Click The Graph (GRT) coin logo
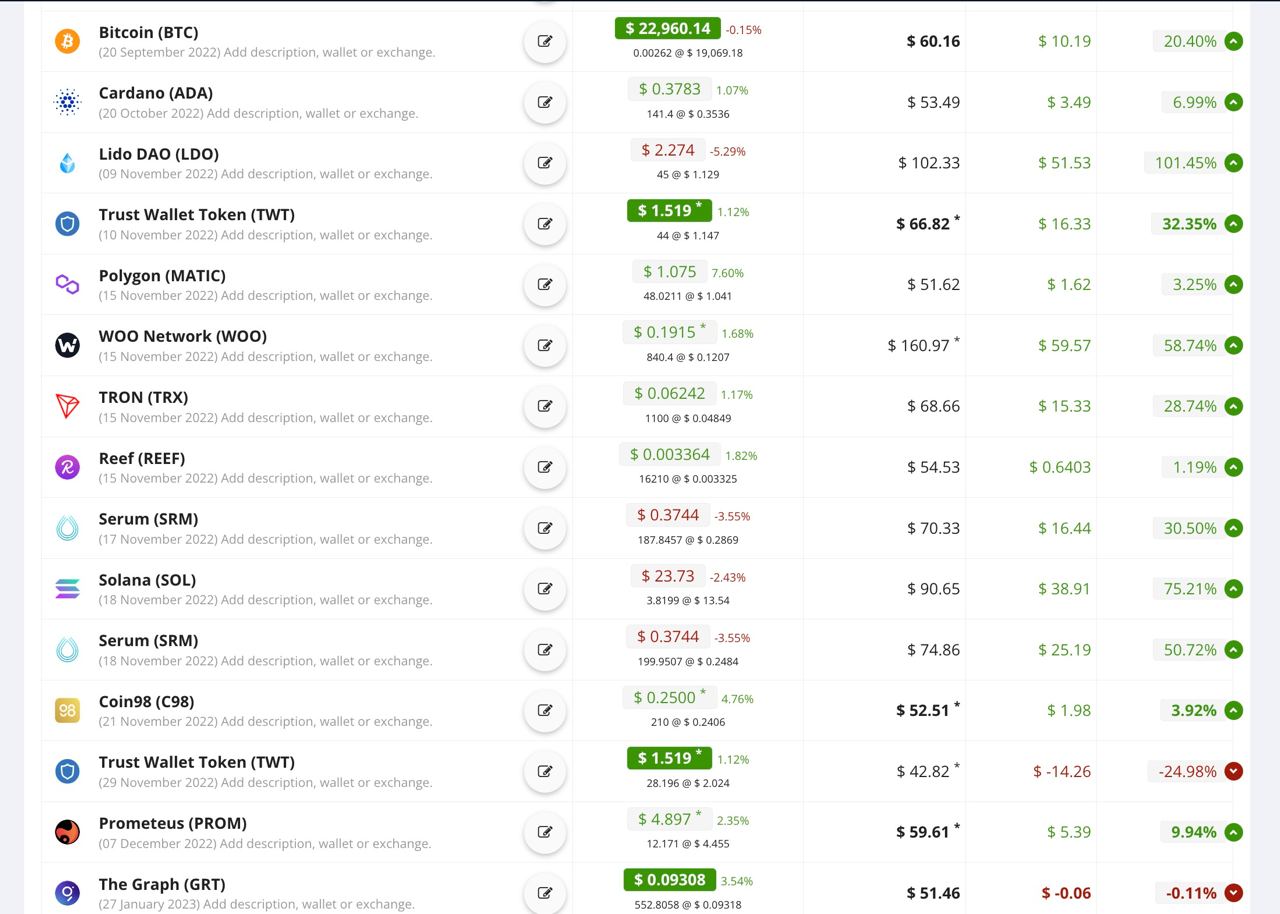The image size is (1280, 914). point(67,893)
